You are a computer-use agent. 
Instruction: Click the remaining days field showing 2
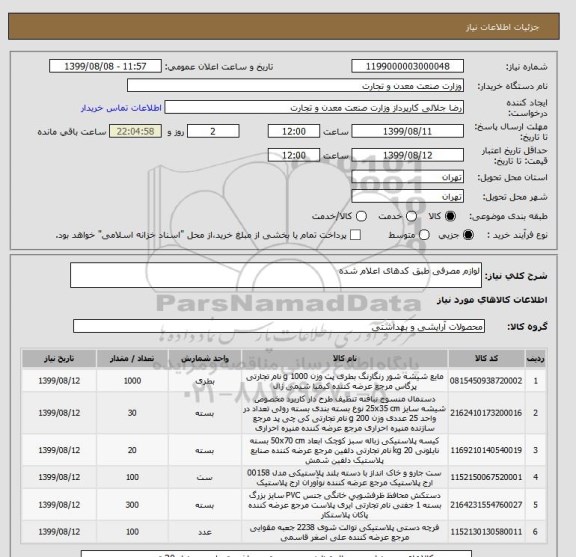tap(213, 131)
